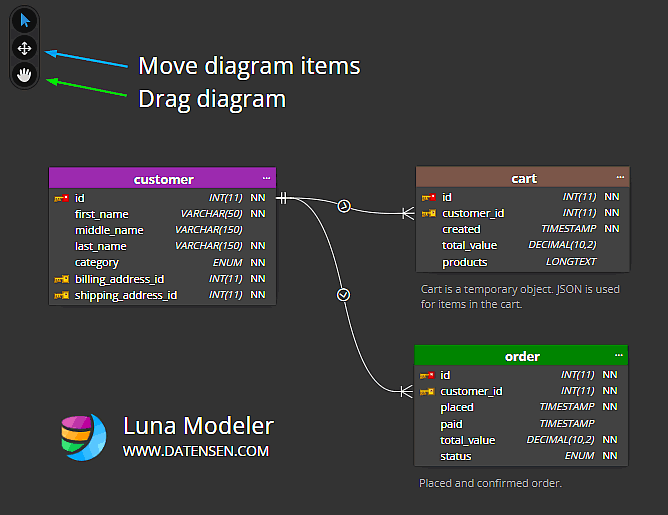This screenshot has width=668, height=515.
Task: Click relationship marker on customer-order line
Action: pos(344,294)
